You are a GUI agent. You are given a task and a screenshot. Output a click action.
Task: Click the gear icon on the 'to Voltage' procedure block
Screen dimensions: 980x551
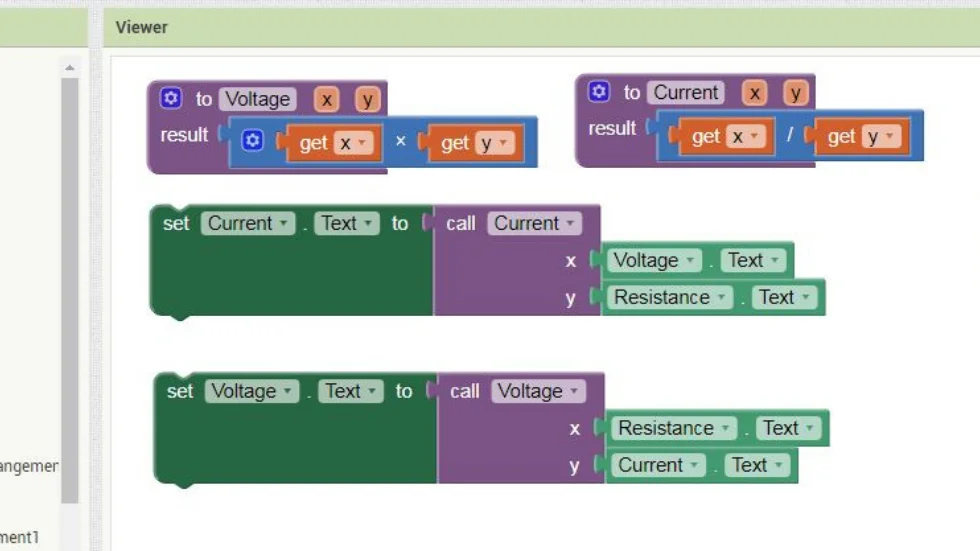171,98
